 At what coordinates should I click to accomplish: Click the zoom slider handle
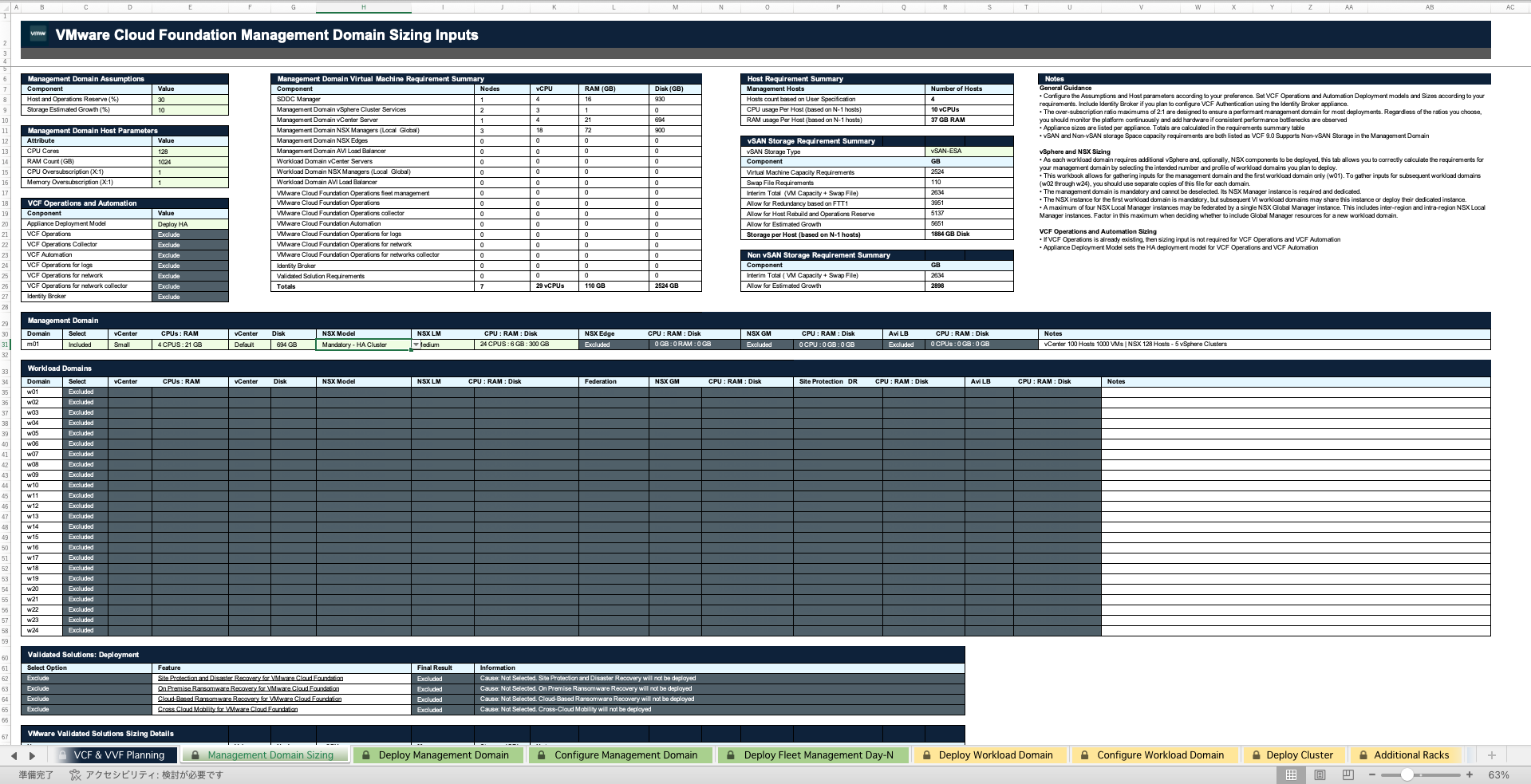pos(1407,774)
